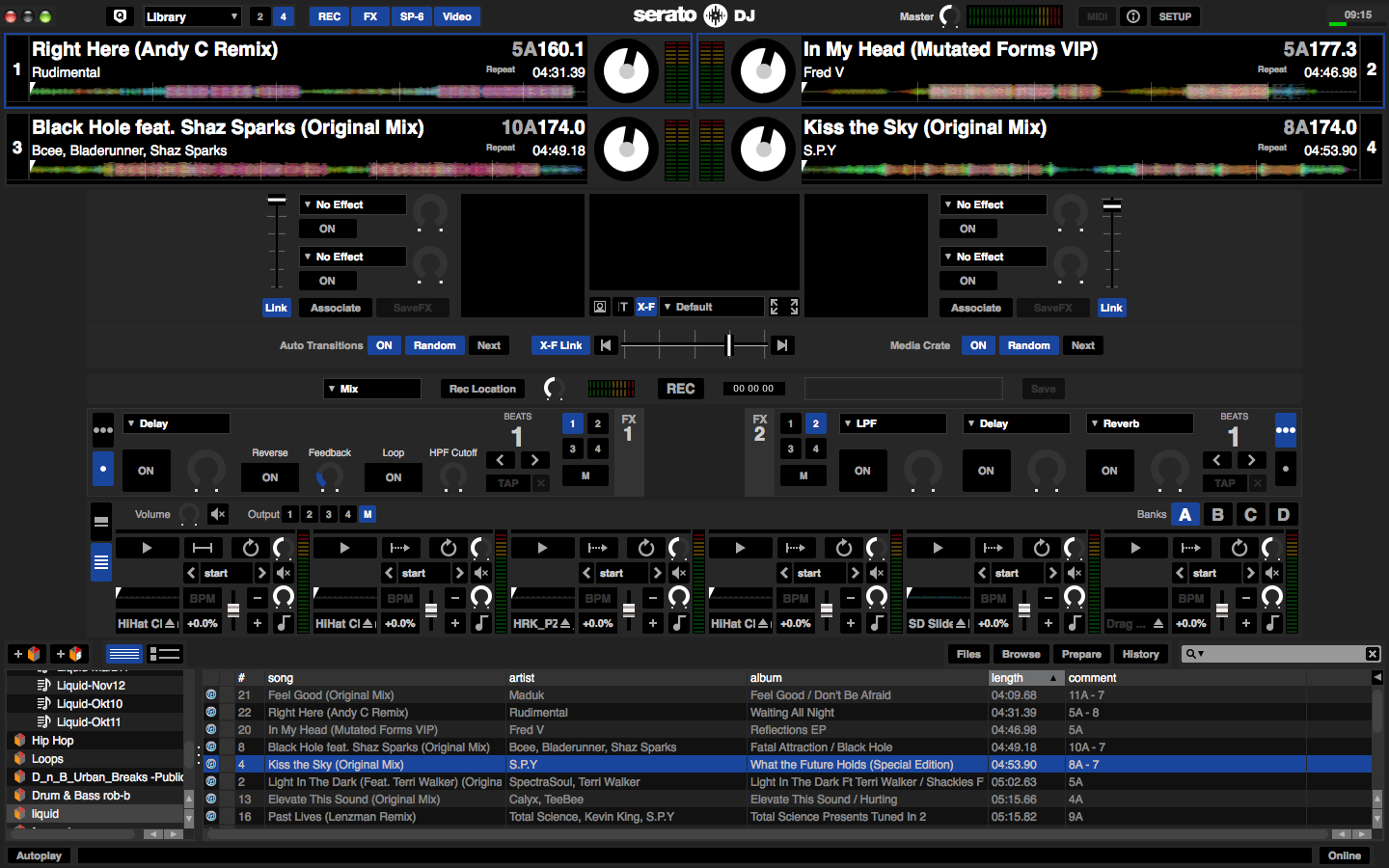Move the crossfader slider
This screenshot has height=868, width=1389.
tap(728, 344)
